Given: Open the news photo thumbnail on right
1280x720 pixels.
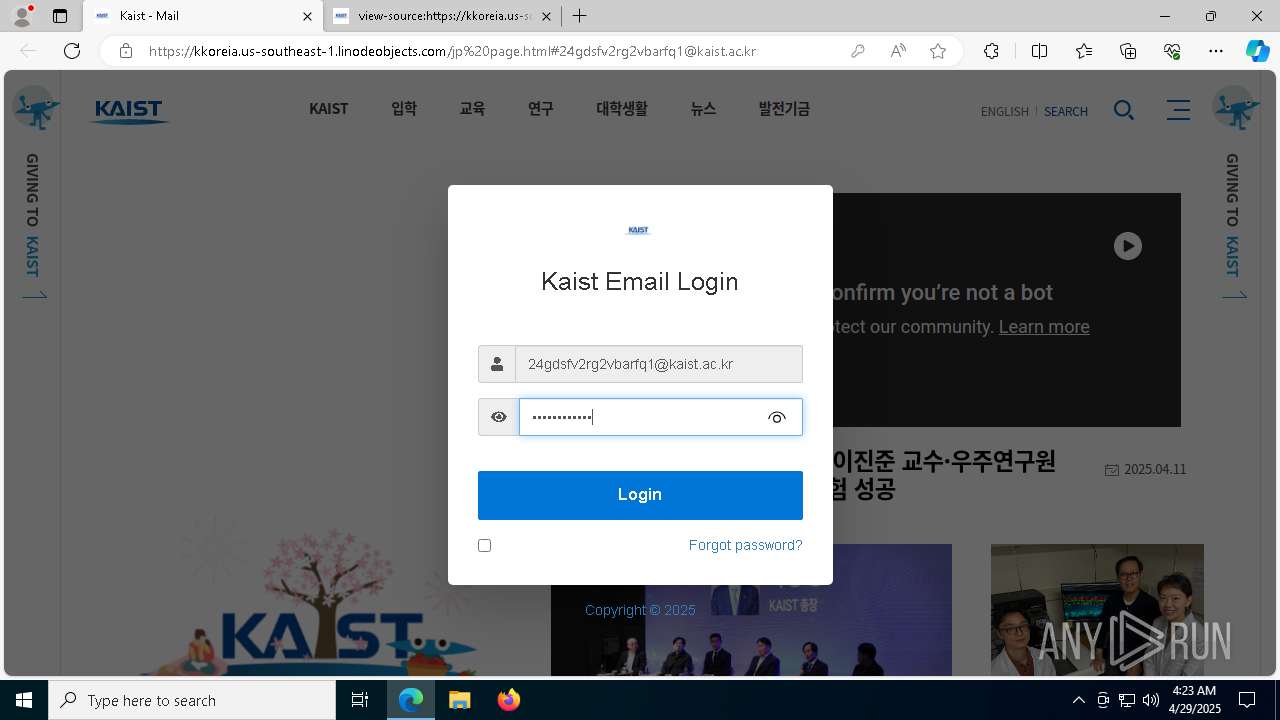Looking at the screenshot, I should click(x=1097, y=609).
